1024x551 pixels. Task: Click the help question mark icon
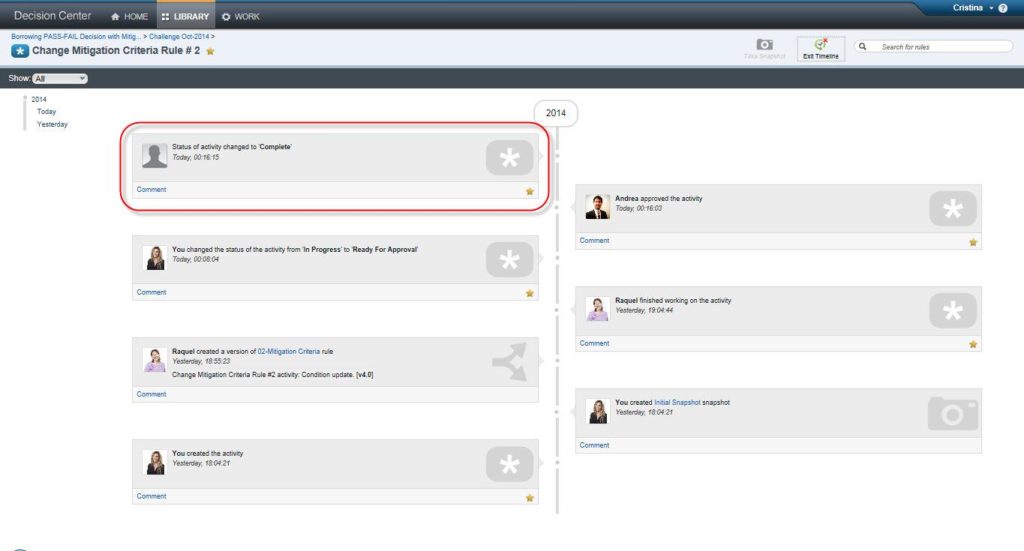(1003, 8)
